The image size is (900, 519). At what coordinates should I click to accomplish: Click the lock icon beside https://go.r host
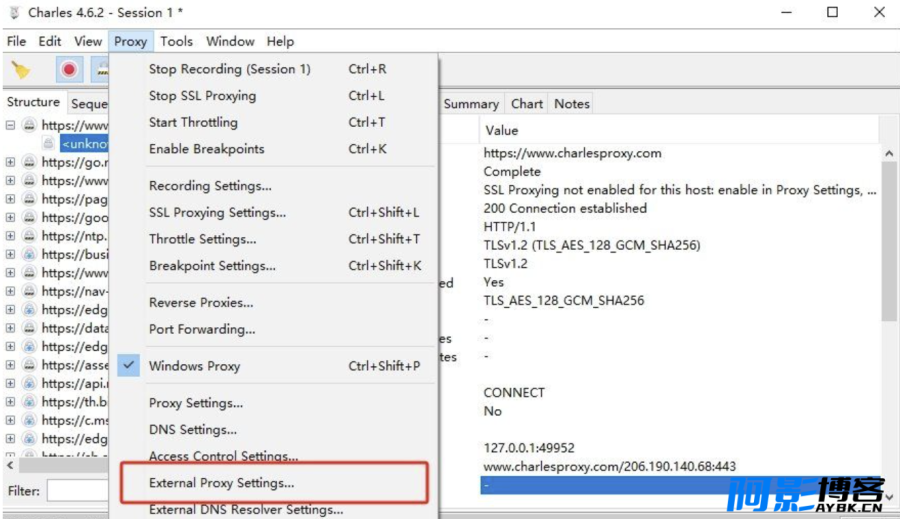[x=29, y=162]
